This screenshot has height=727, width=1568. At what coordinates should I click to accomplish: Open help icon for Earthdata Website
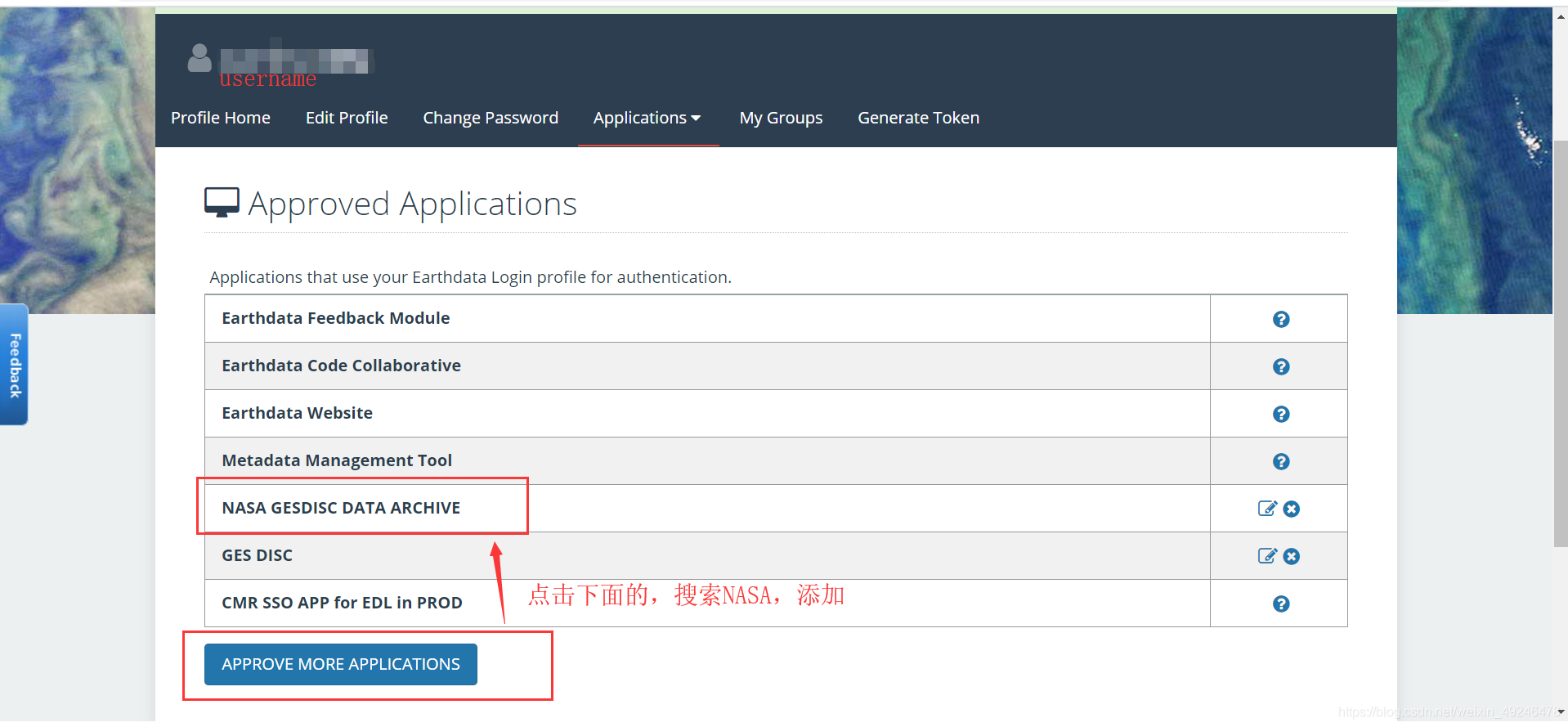[x=1280, y=414]
